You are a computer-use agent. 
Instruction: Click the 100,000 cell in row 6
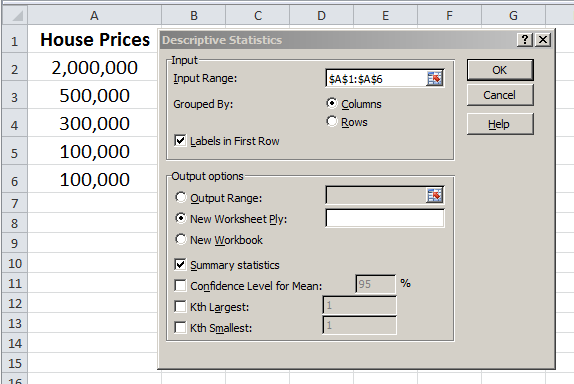(94, 179)
